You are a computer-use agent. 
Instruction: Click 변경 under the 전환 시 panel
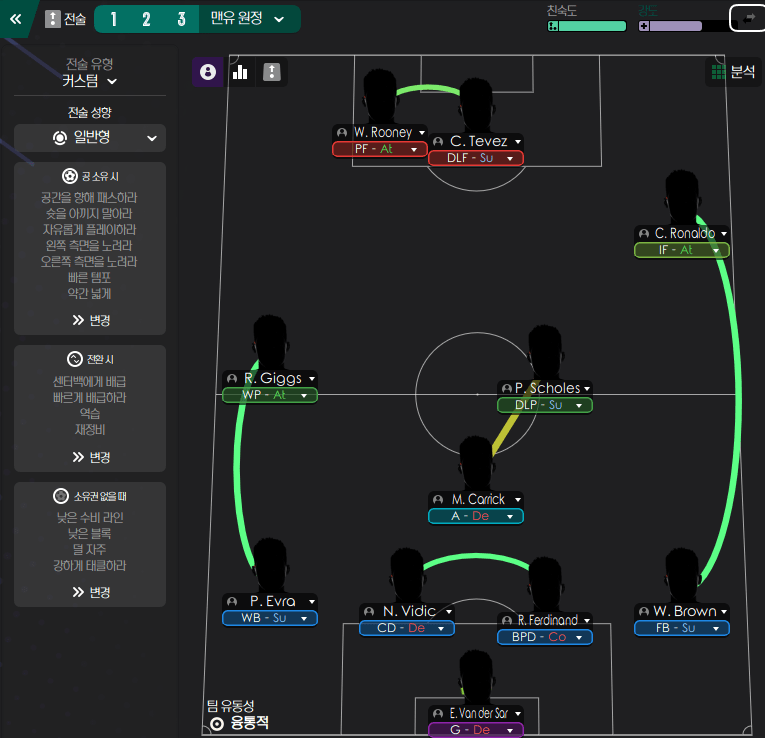[x=91, y=458]
